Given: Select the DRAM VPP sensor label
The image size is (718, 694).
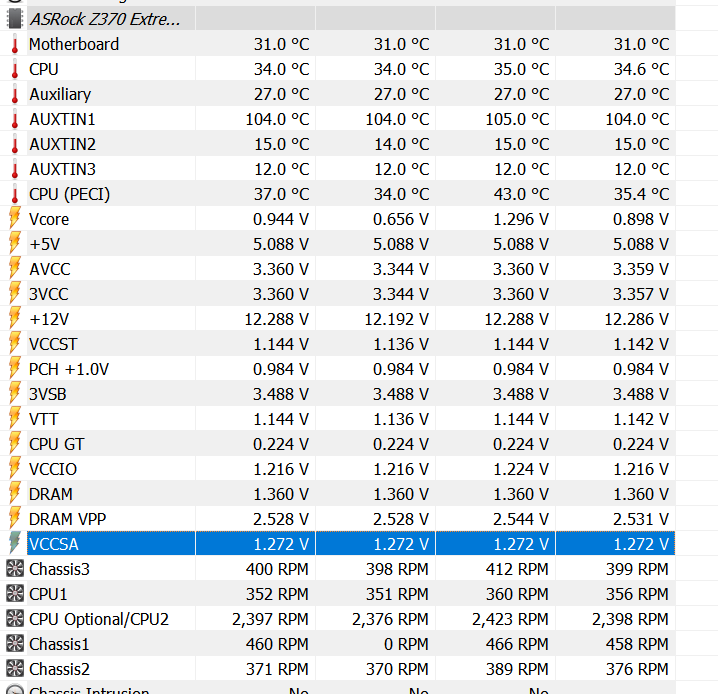Looking at the screenshot, I should click(67, 519).
